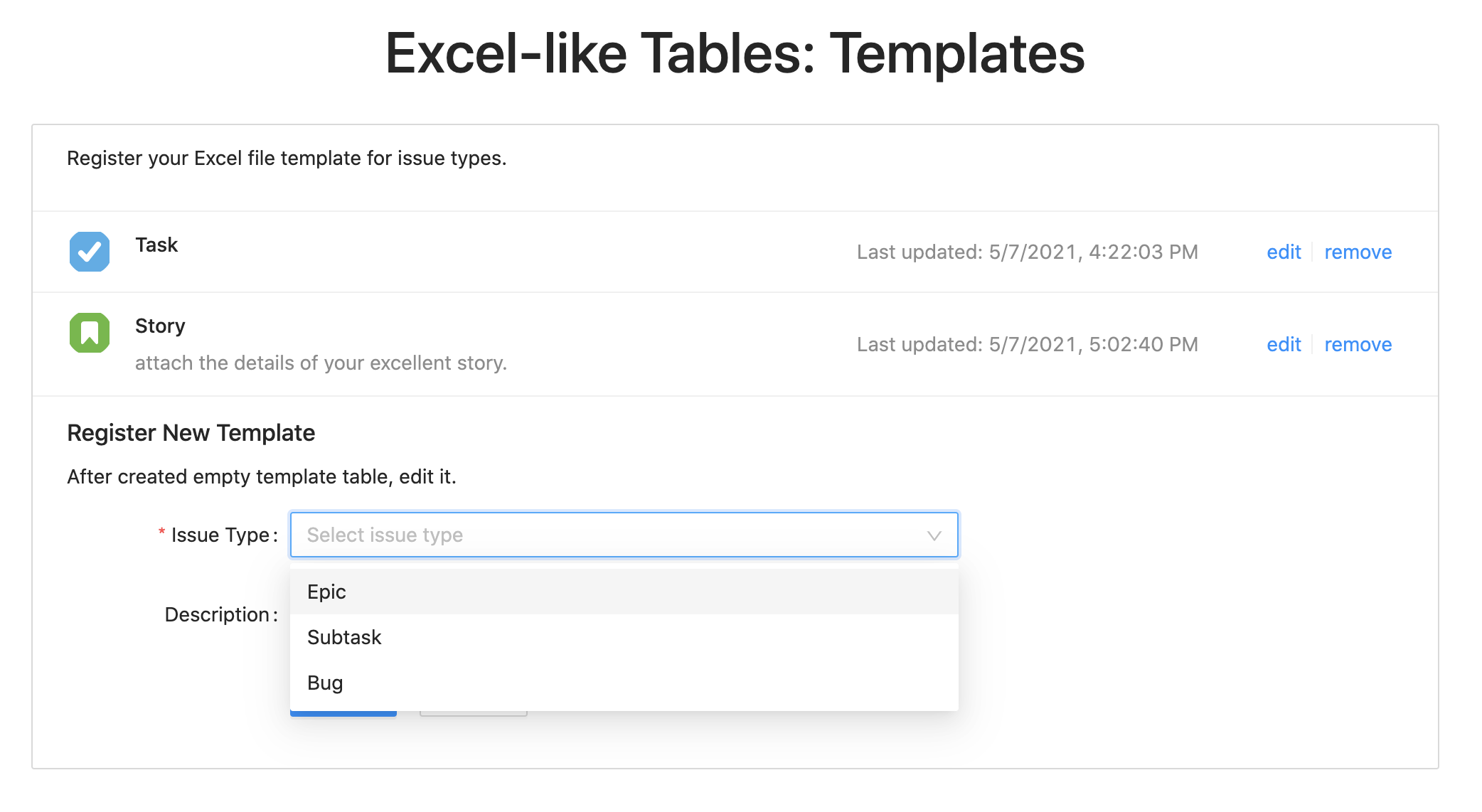Viewport: 1482px width, 812px height.
Task: Choose Subtask from the issue type list
Action: 344,637
